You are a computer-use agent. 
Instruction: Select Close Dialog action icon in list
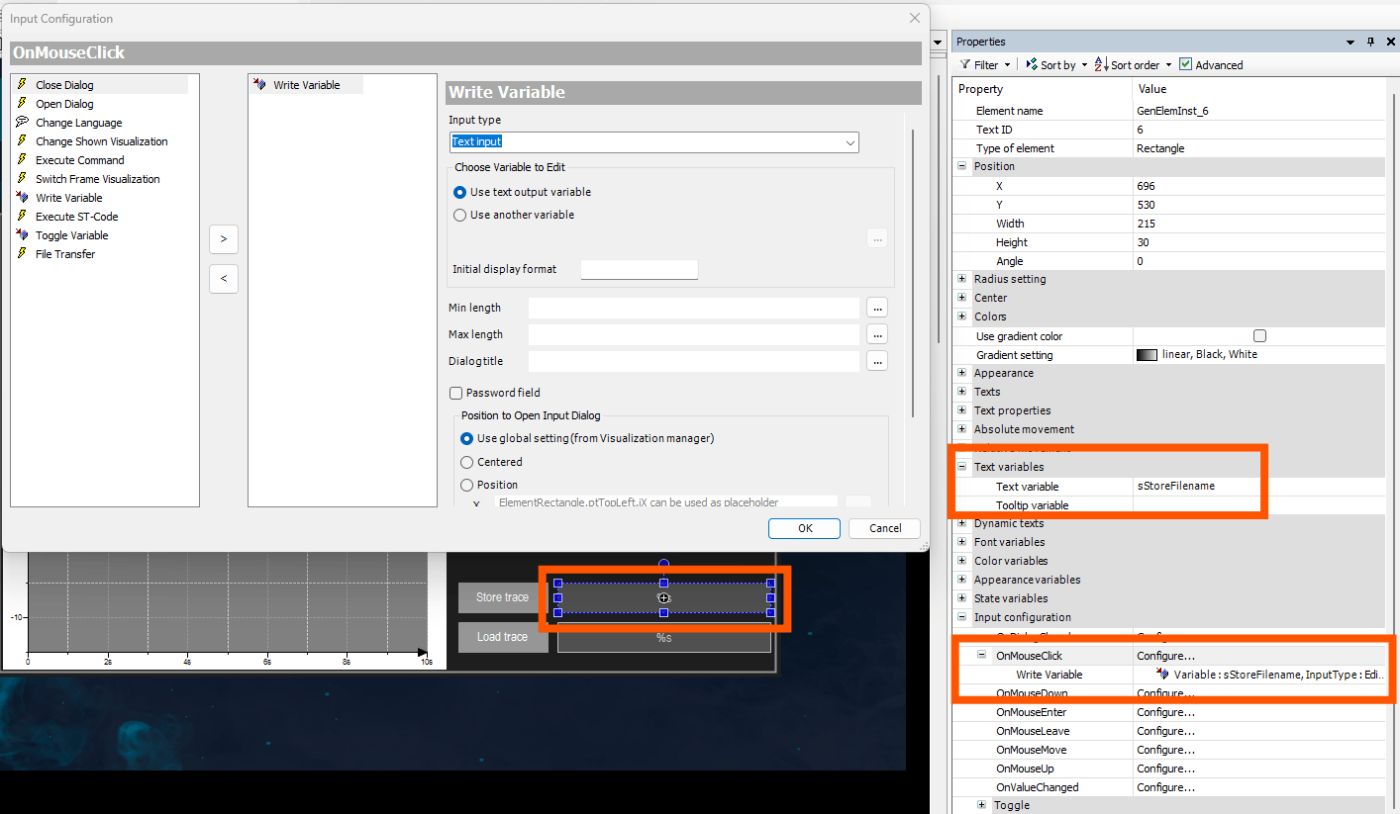(x=21, y=85)
